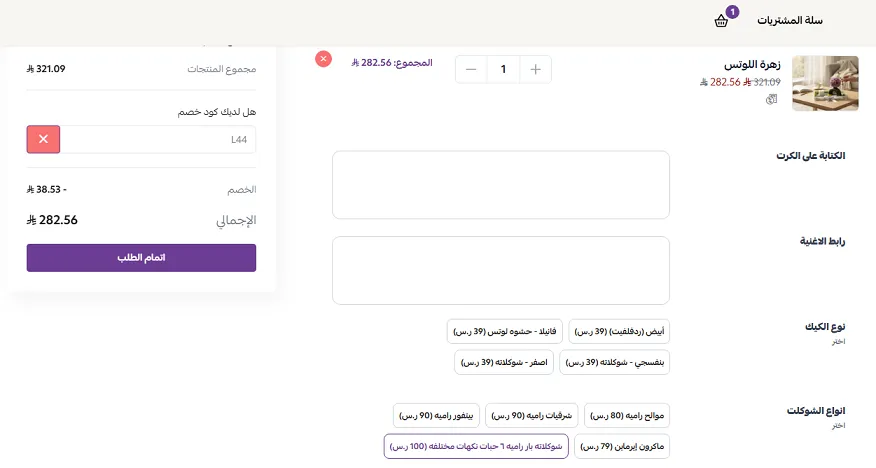
Task: Decrease quantity with minus button
Action: [x=471, y=69]
